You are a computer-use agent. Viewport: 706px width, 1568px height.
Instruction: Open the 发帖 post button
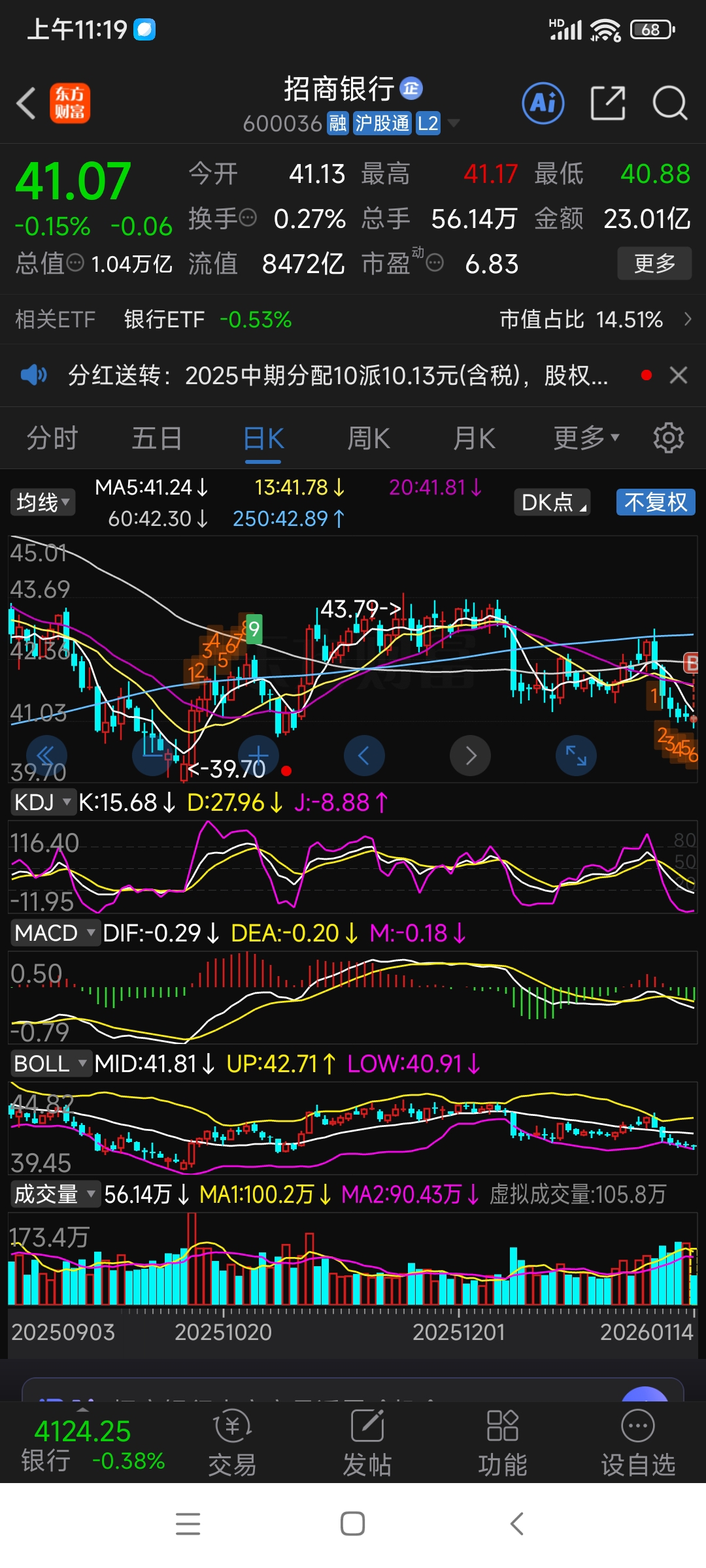(367, 1444)
